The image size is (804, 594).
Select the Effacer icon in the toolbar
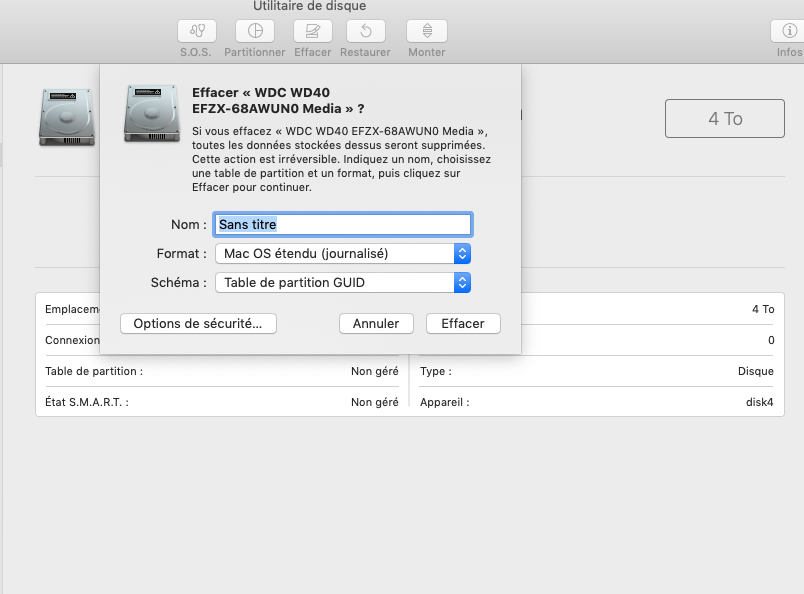pyautogui.click(x=313, y=31)
